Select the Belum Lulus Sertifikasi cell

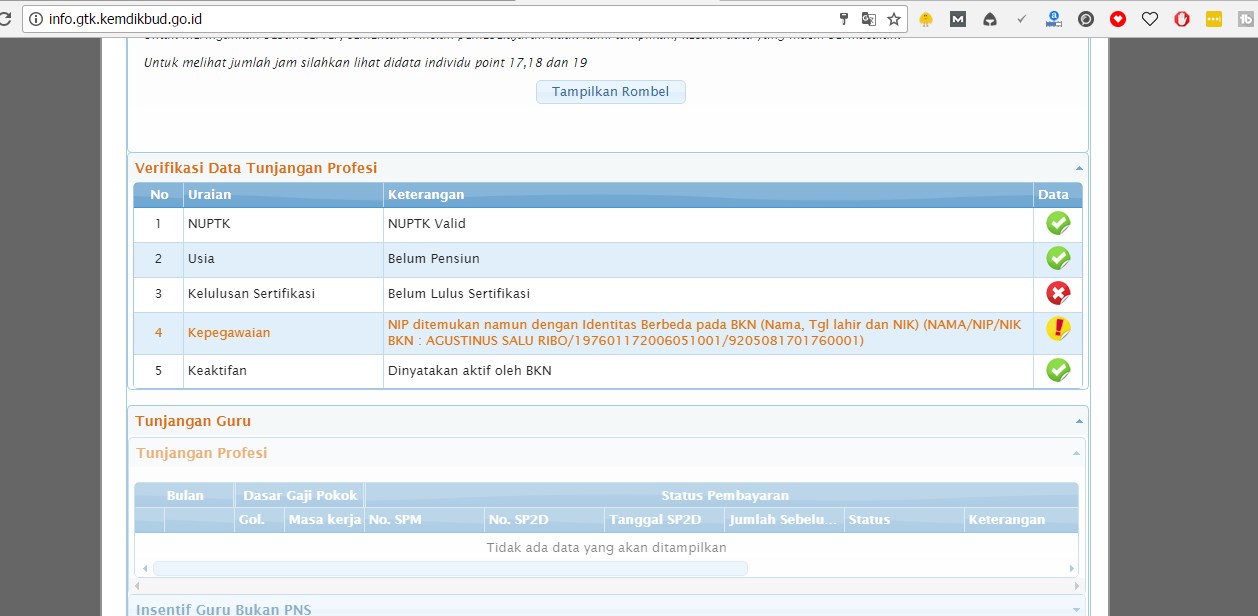(708, 294)
